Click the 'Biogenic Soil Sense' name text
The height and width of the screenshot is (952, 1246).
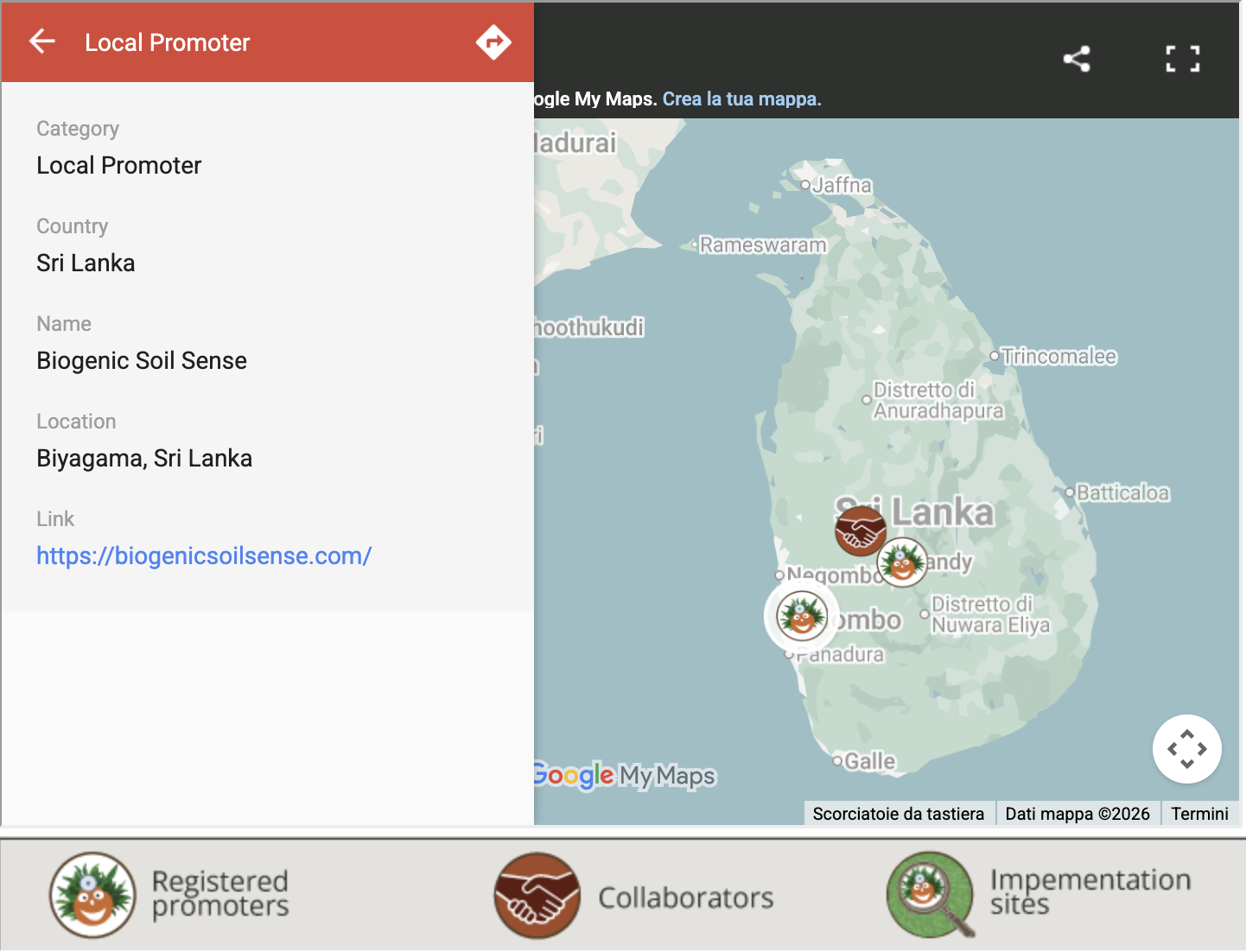(x=142, y=360)
